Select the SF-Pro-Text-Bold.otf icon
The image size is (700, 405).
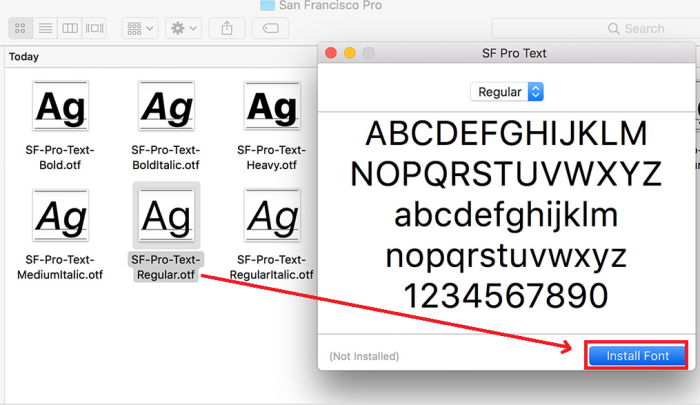click(x=61, y=106)
